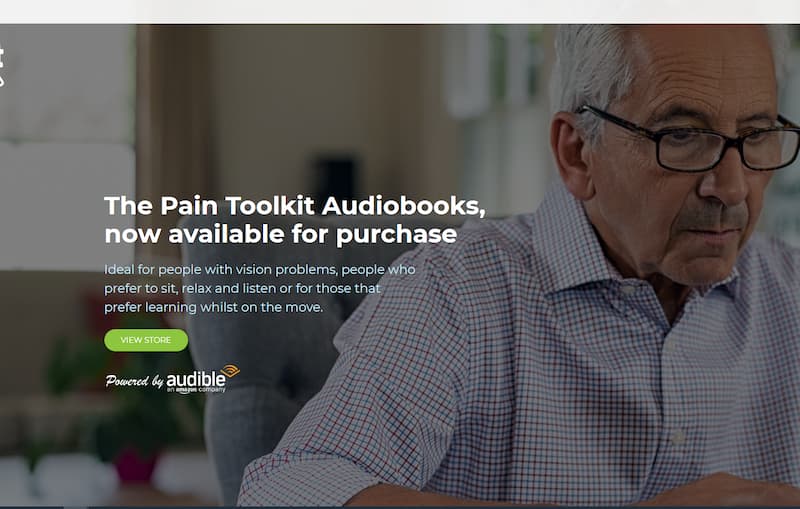The width and height of the screenshot is (800, 509).
Task: Click the grey armchair behind the man
Action: (265, 357)
